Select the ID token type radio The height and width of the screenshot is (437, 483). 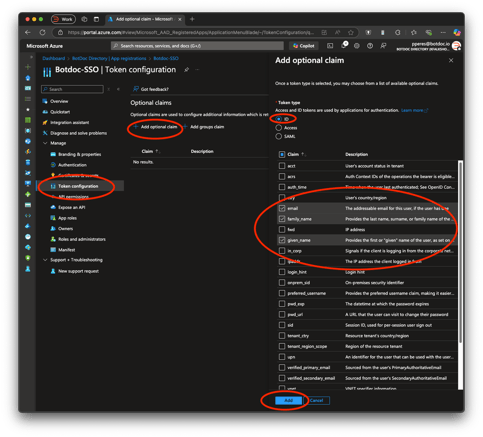pyautogui.click(x=279, y=119)
